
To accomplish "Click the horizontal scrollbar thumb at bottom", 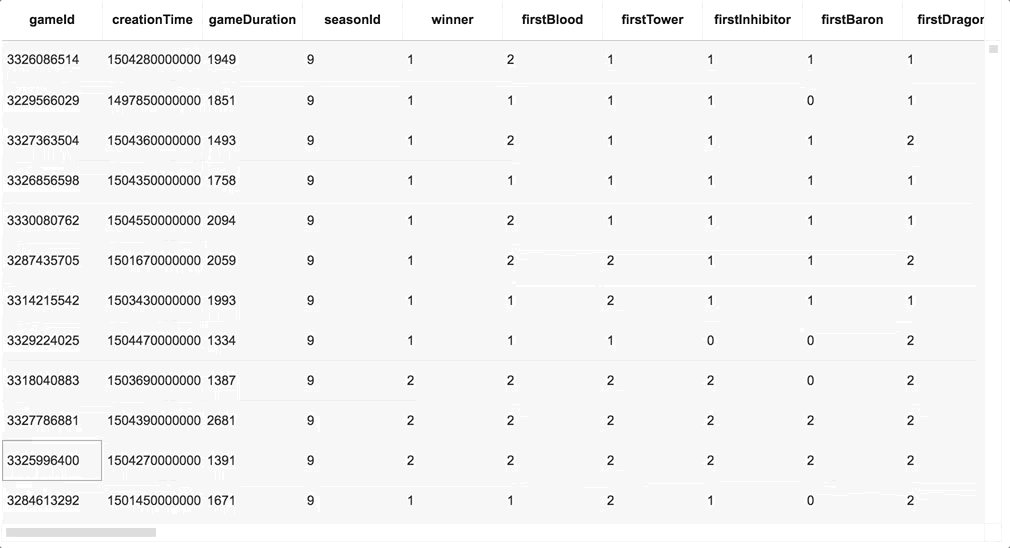I will [81, 533].
